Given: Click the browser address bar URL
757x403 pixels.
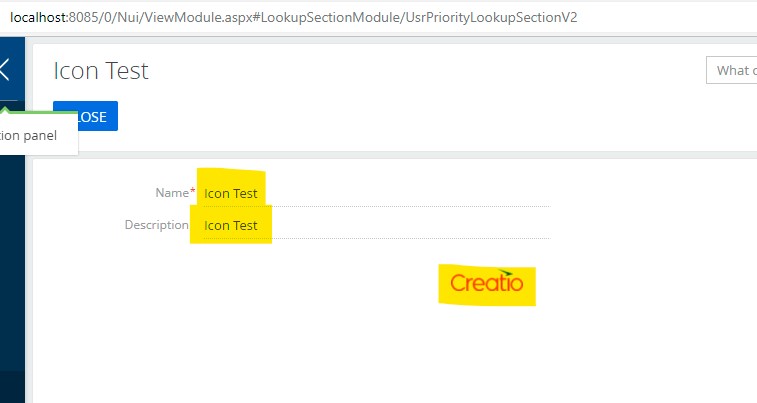Looking at the screenshot, I should 294,17.
